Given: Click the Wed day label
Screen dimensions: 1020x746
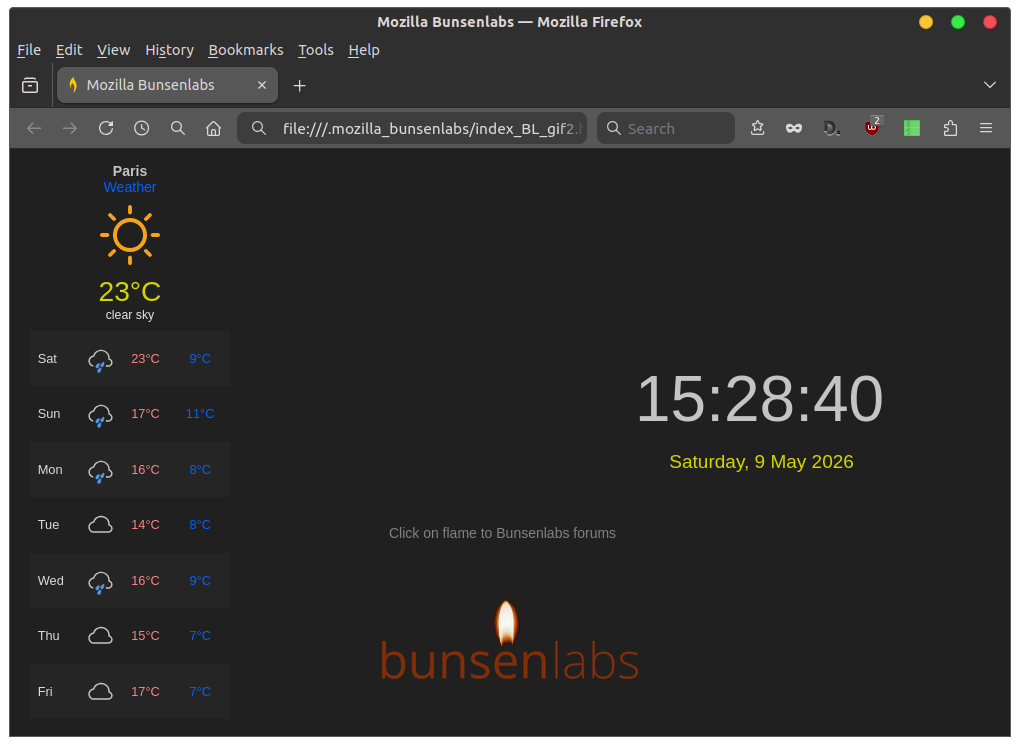Looking at the screenshot, I should [x=50, y=581].
